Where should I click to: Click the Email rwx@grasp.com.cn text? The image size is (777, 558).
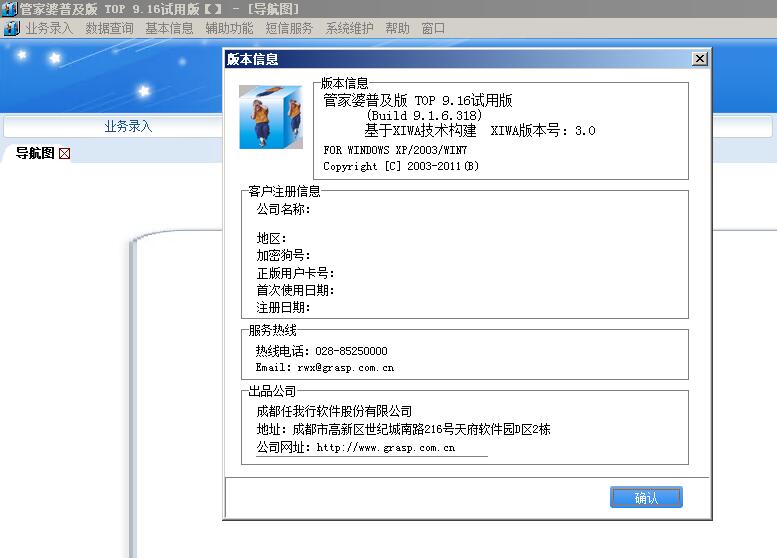tap(325, 368)
